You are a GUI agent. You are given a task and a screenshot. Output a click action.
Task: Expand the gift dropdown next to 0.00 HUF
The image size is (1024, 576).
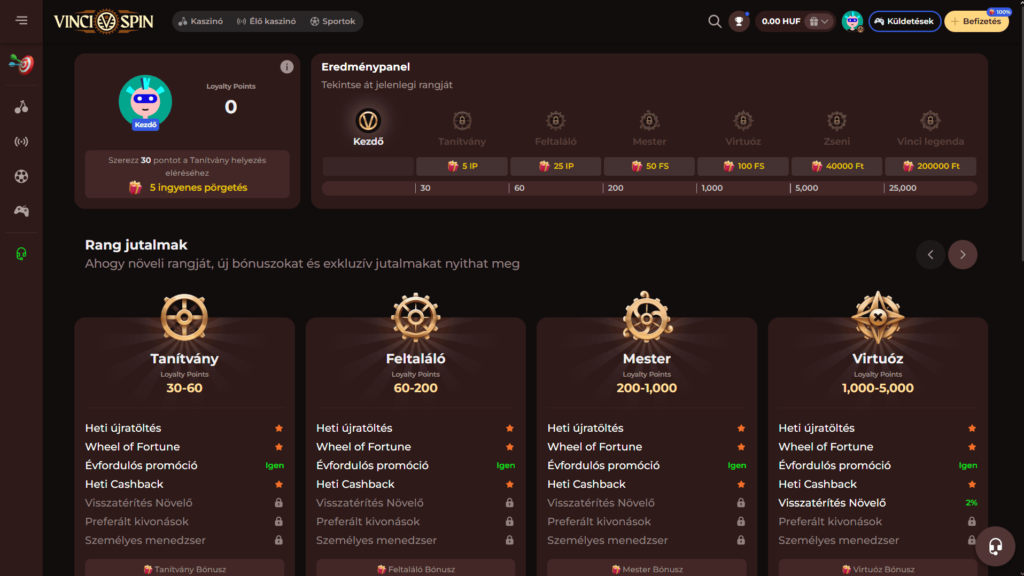(x=820, y=21)
